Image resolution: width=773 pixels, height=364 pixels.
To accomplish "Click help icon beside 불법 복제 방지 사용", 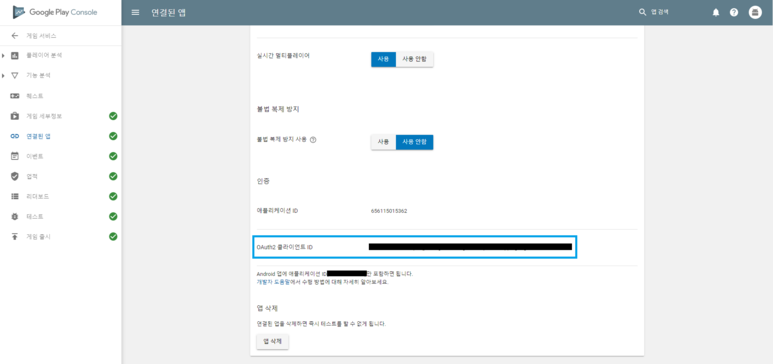I will coord(313,140).
